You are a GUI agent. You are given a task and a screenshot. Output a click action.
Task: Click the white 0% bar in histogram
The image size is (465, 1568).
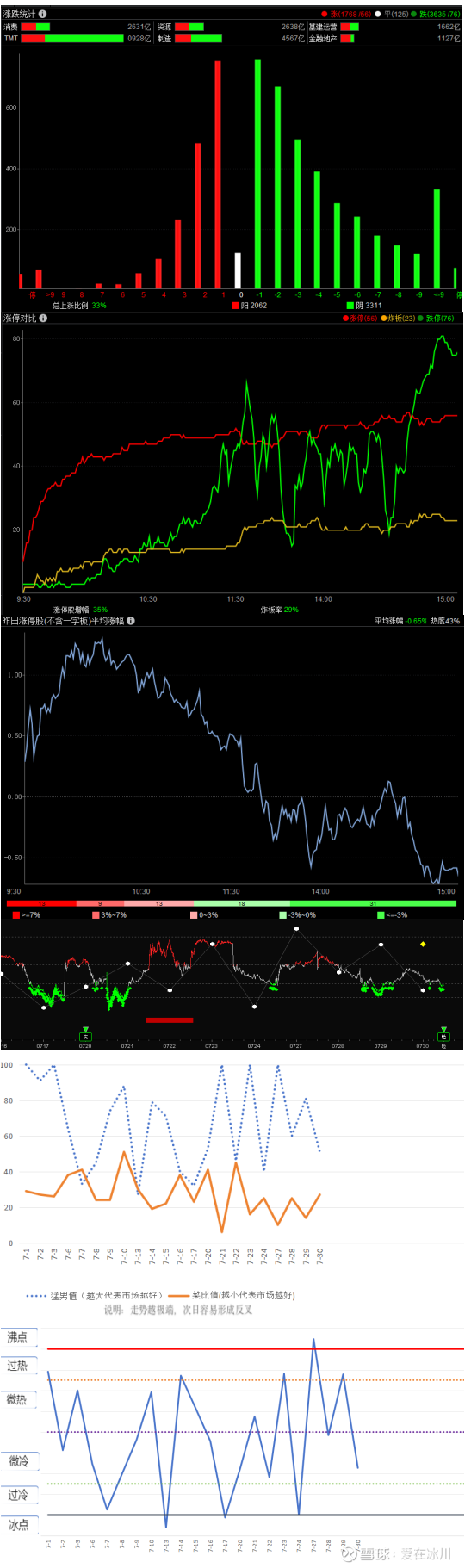[x=239, y=270]
